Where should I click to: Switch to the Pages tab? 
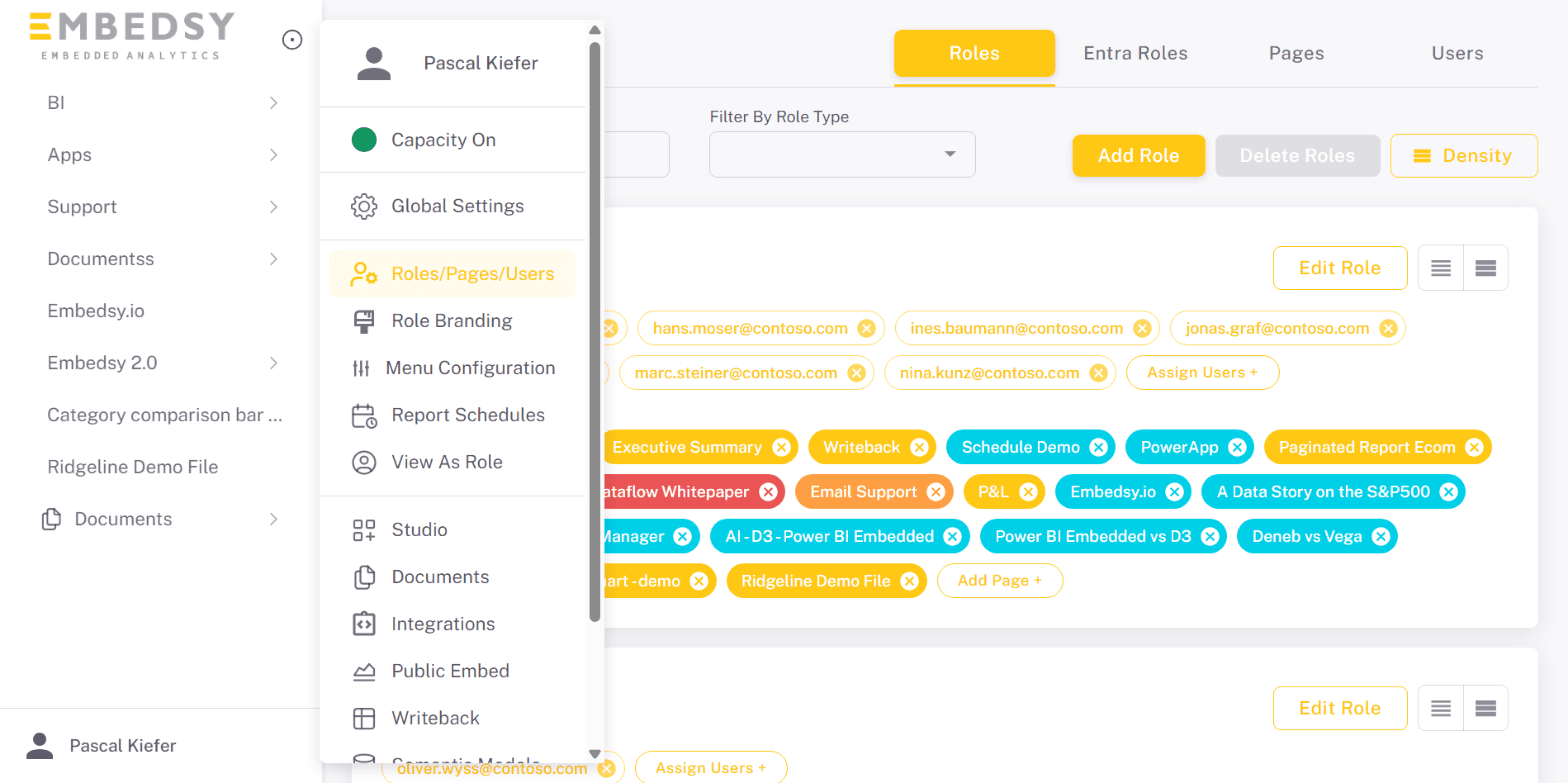(x=1297, y=54)
